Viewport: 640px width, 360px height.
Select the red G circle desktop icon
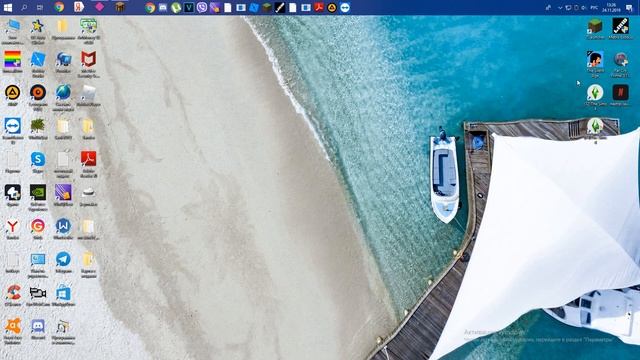pyautogui.click(x=38, y=229)
